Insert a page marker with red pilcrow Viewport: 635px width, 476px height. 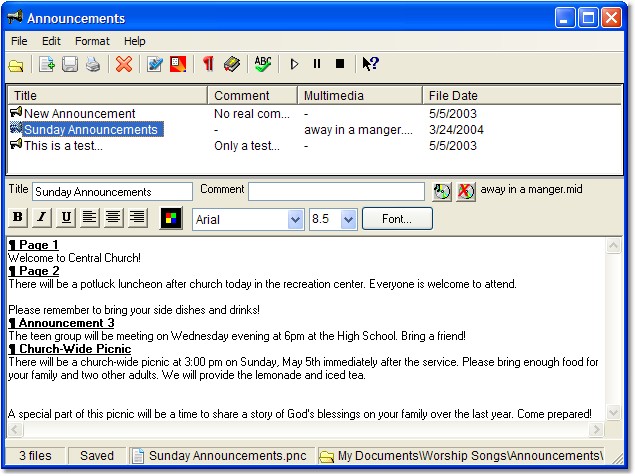tap(208, 64)
